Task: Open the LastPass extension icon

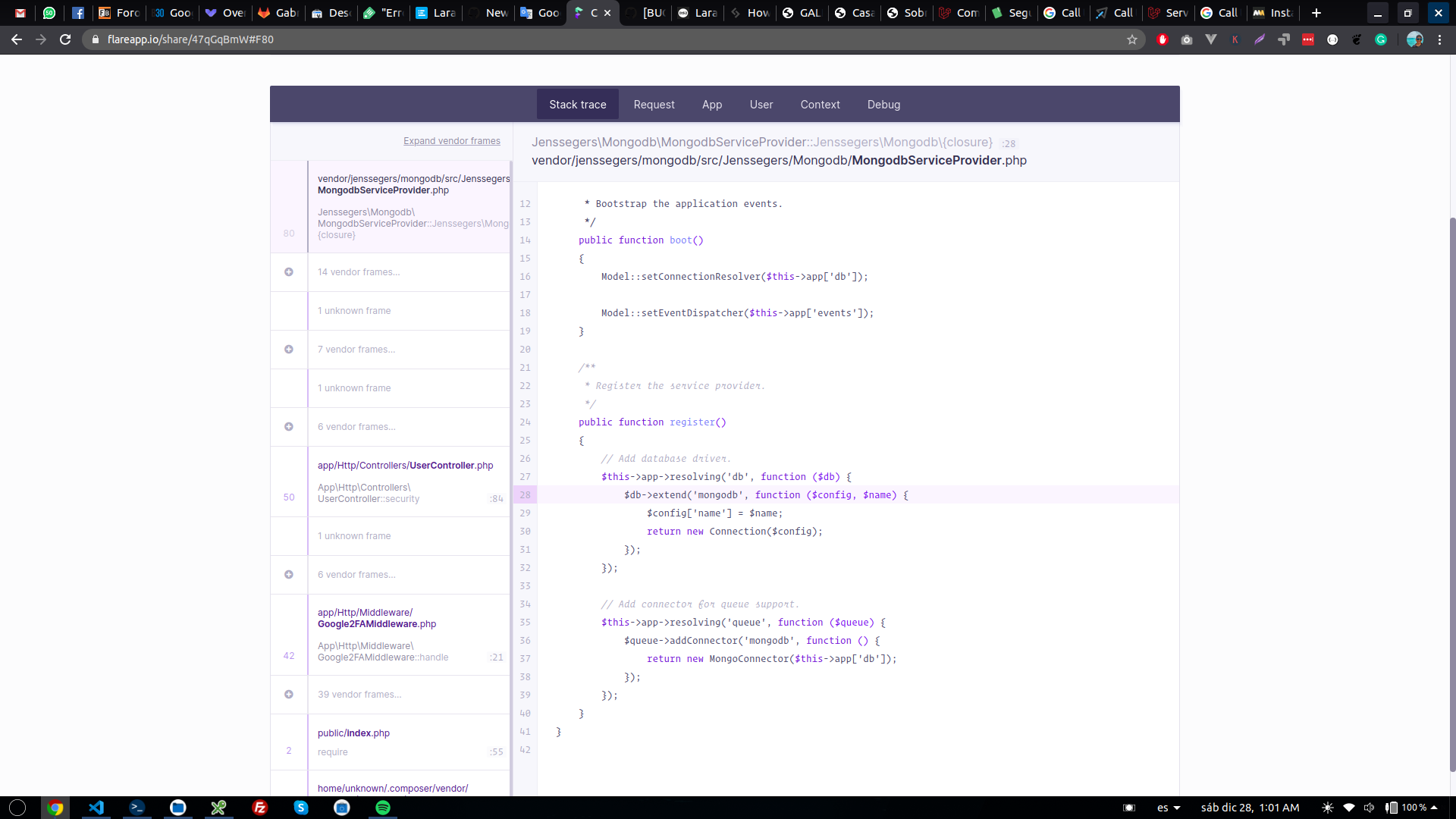Action: tap(1308, 39)
